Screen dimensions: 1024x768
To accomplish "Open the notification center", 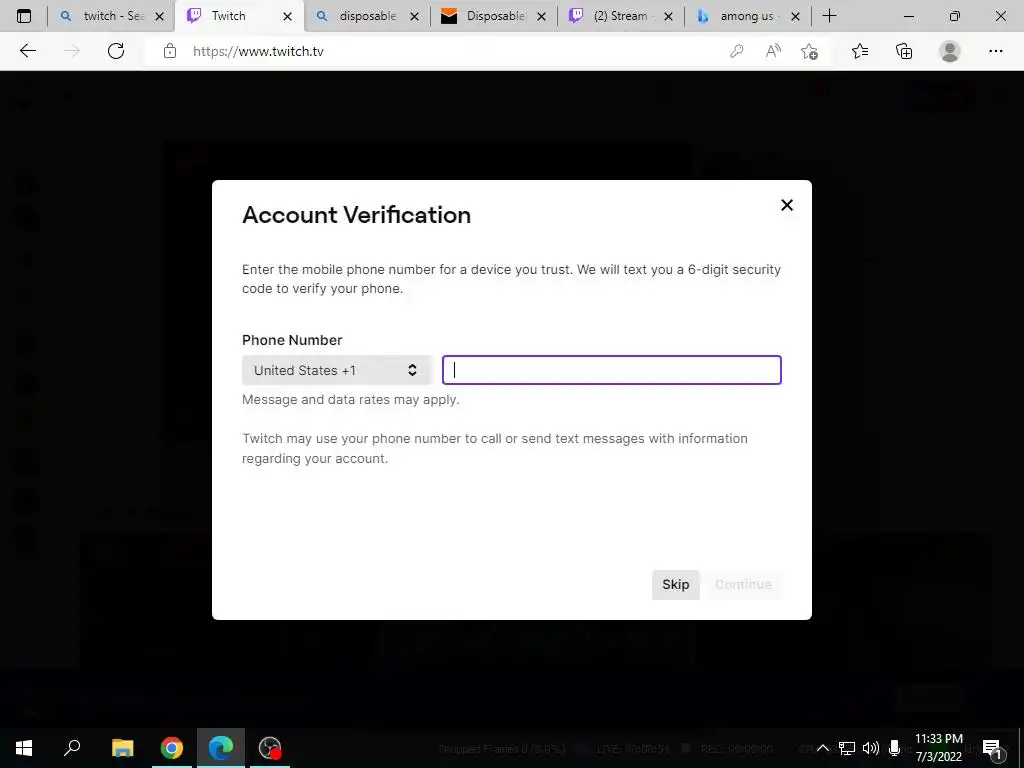I will click(992, 748).
